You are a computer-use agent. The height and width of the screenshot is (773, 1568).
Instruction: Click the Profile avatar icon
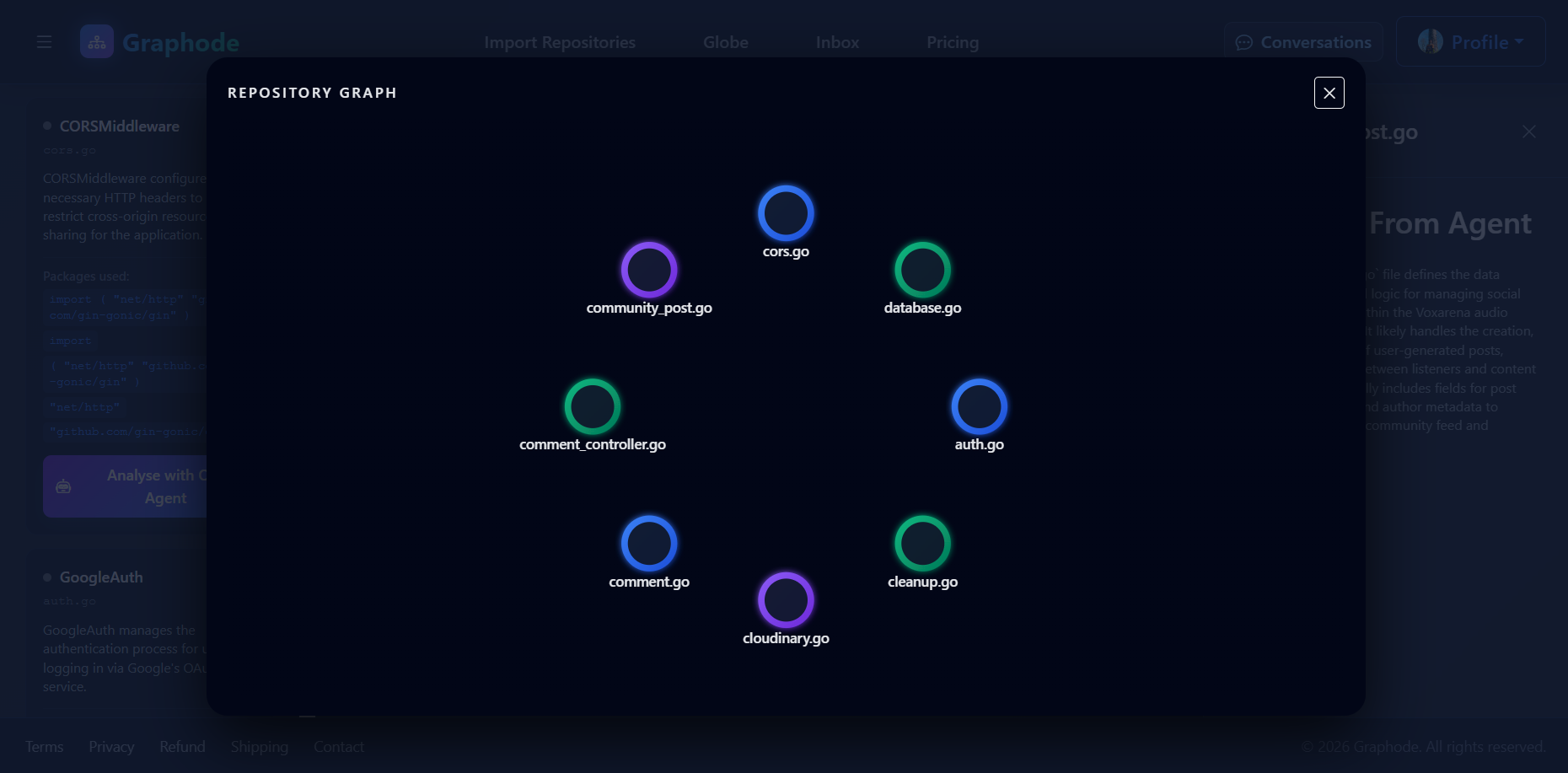pos(1431,41)
